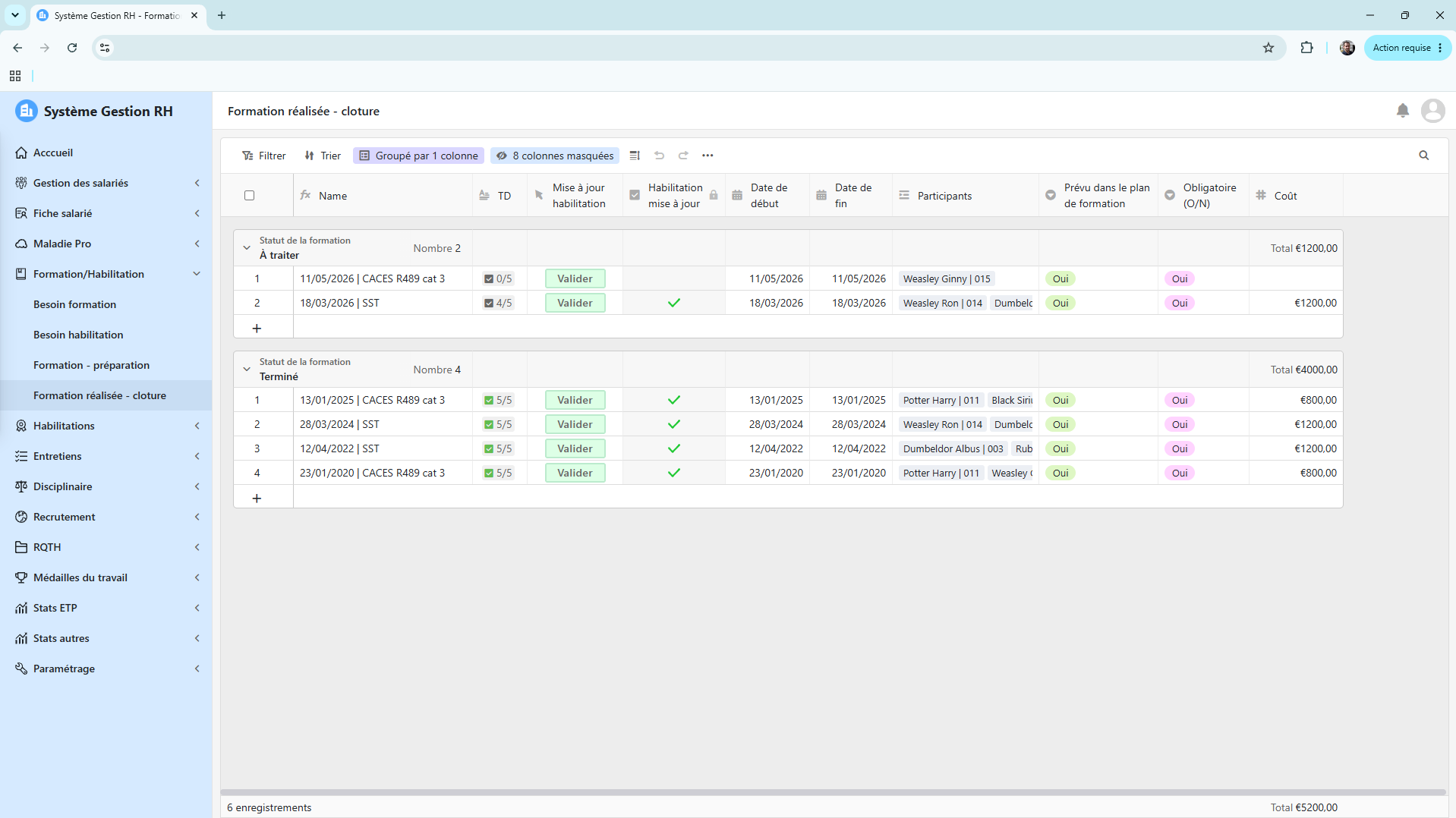
Task: Click the Disciplinaire scales icon
Action: pyautogui.click(x=21, y=486)
